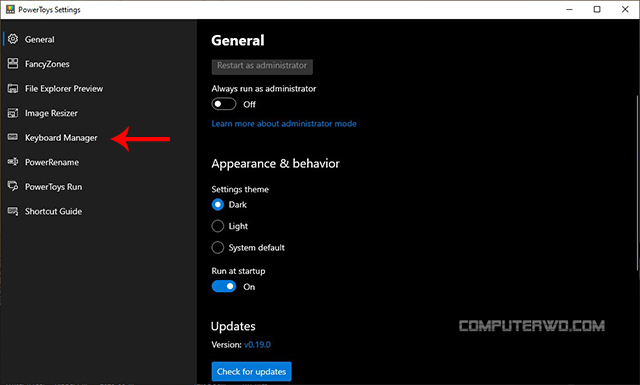Disable the Run at startup toggle
640x385 pixels.
pyautogui.click(x=224, y=287)
